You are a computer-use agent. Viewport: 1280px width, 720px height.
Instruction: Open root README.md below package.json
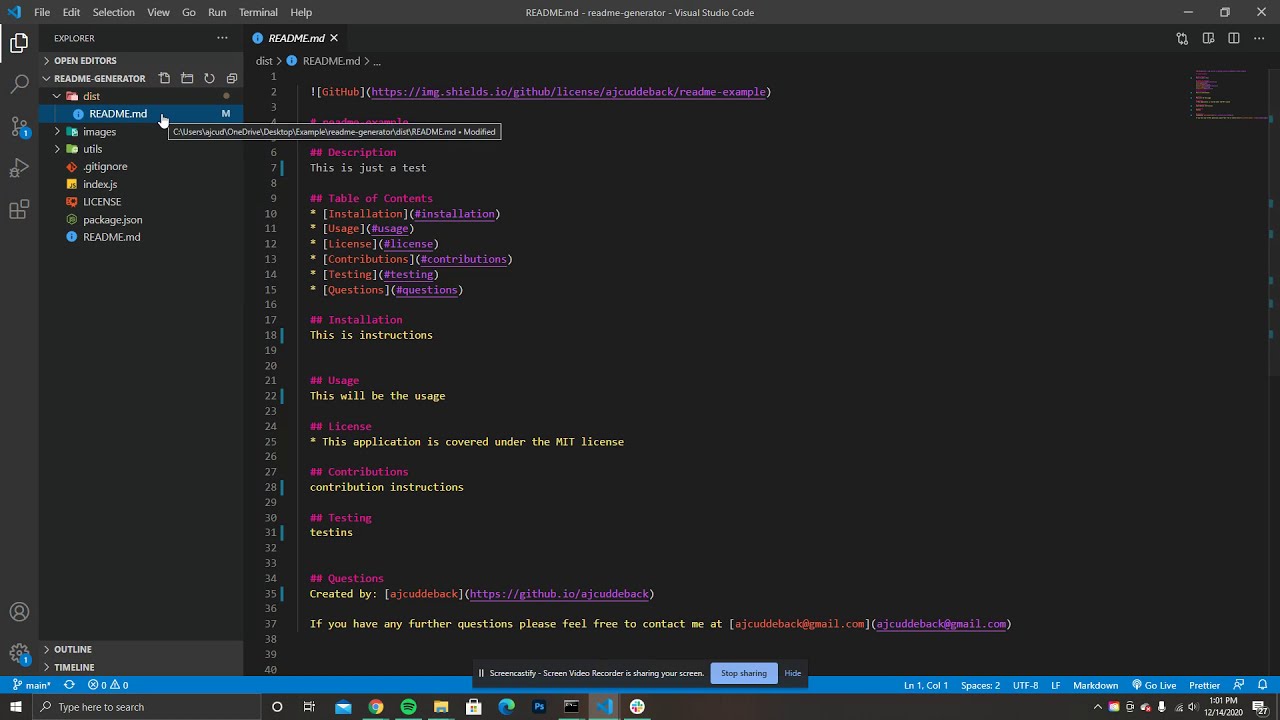(111, 237)
